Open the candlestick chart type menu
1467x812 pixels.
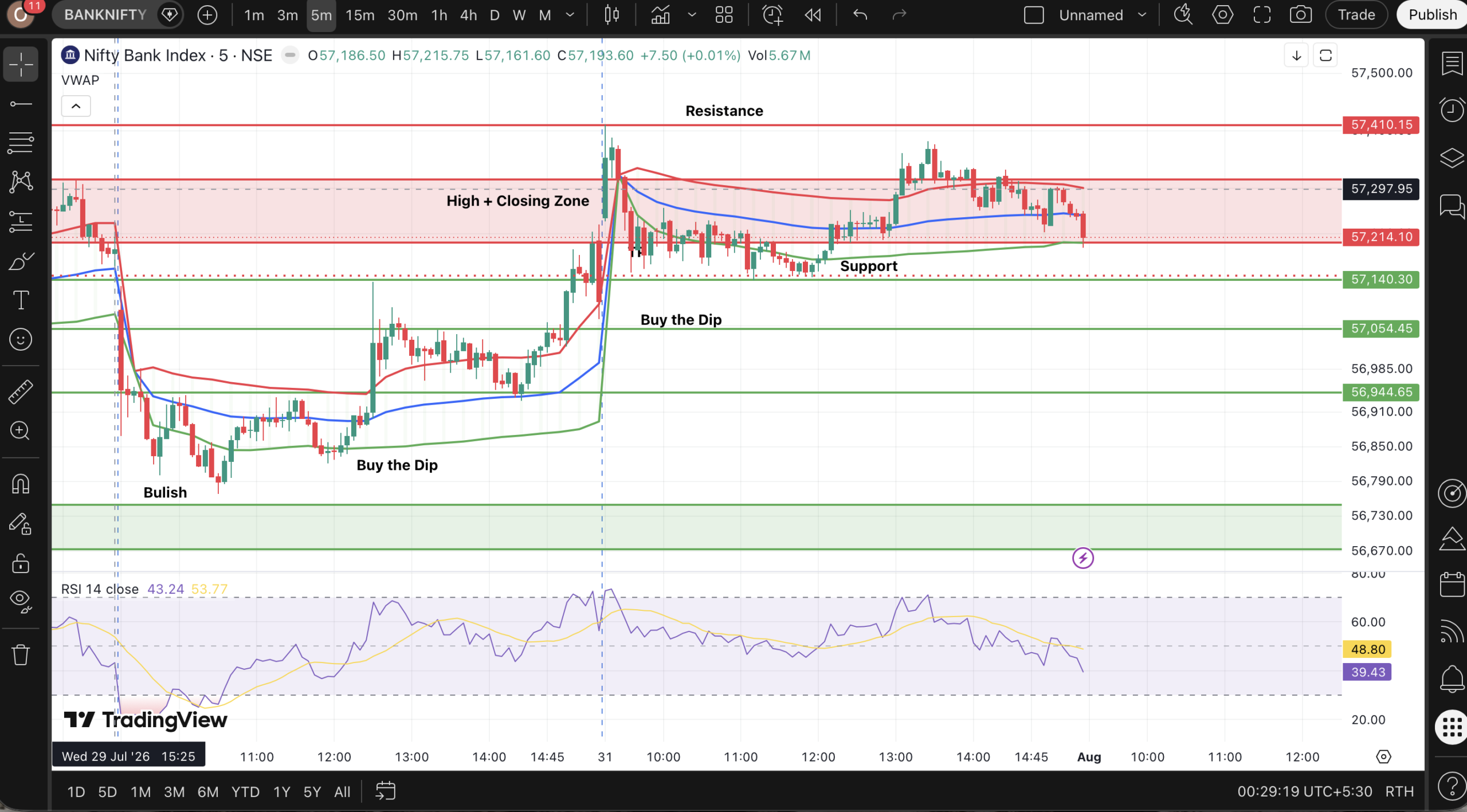point(611,15)
